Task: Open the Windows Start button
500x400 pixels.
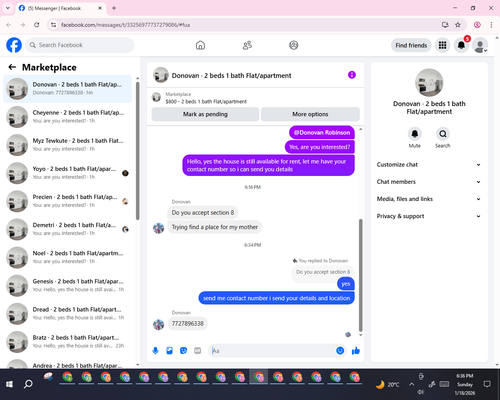Action: [9, 384]
